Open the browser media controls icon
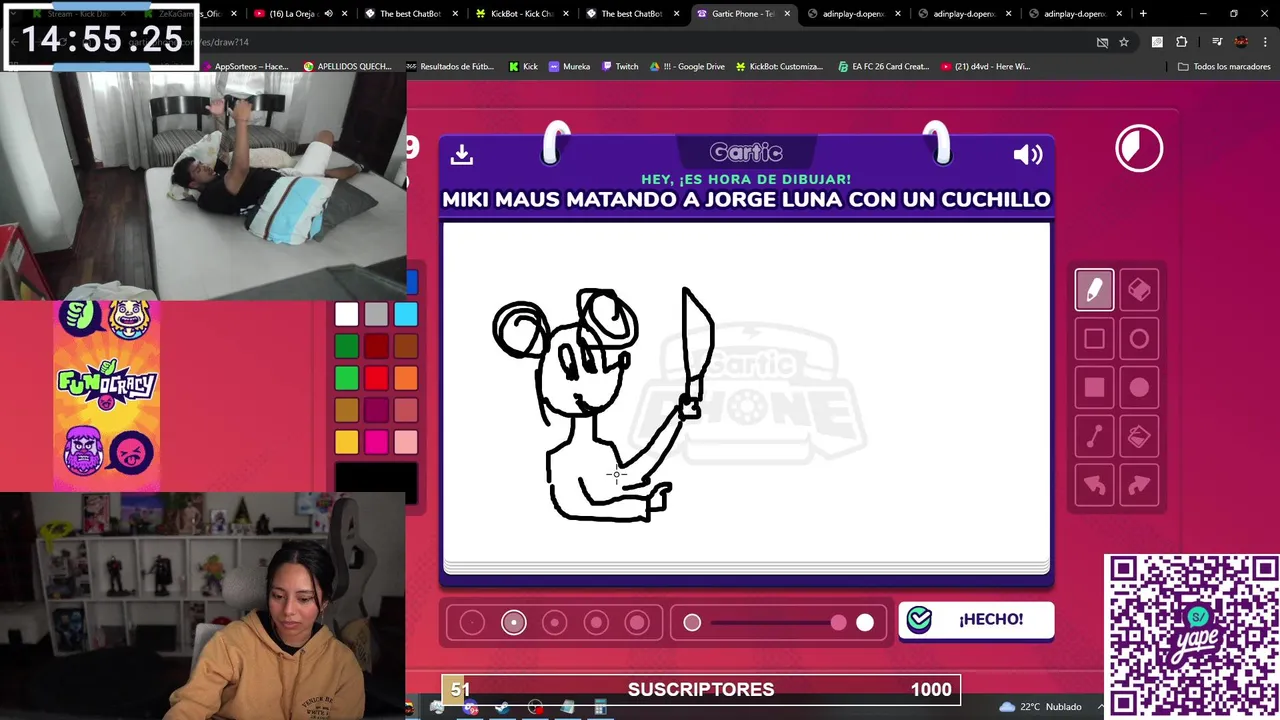Viewport: 1280px width, 720px height. (1217, 42)
